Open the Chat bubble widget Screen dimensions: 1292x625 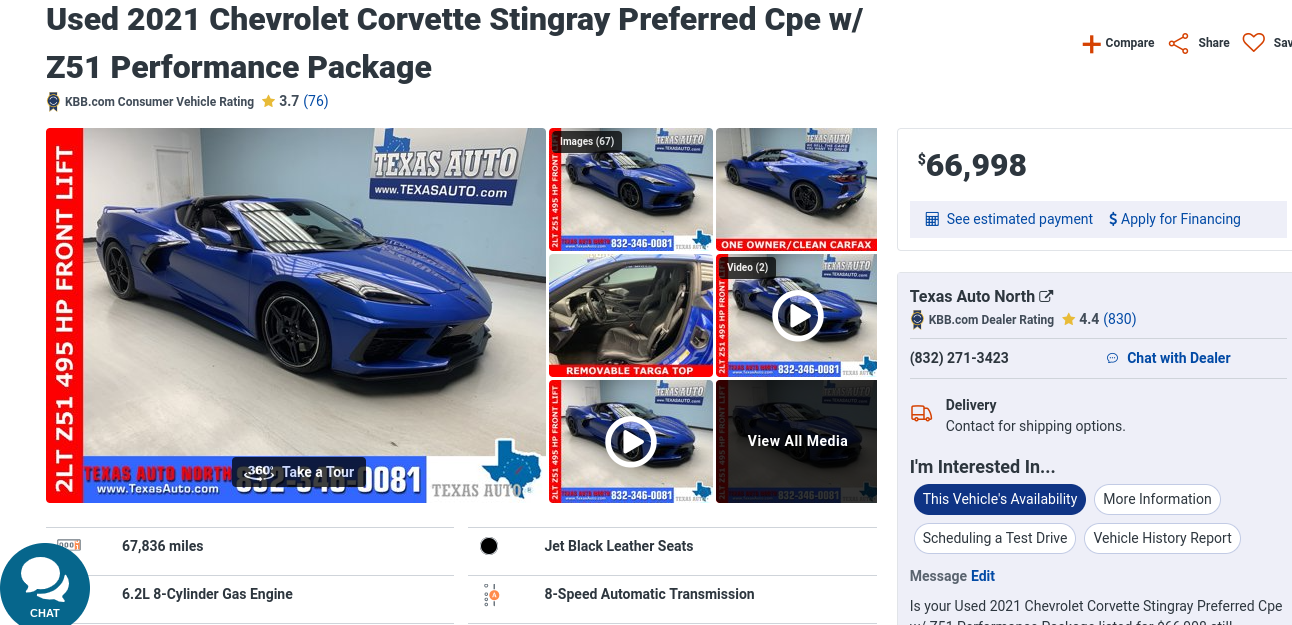[45, 585]
